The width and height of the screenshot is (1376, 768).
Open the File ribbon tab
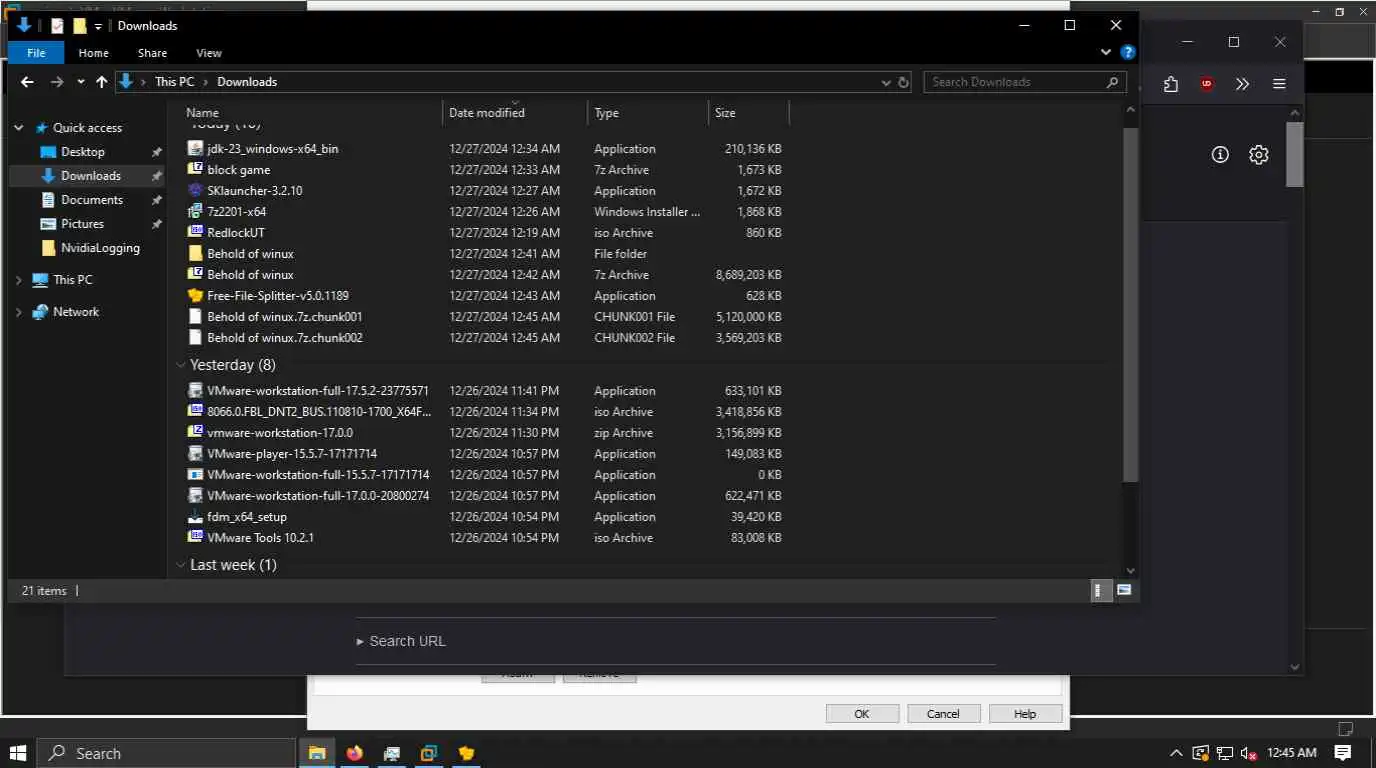tap(36, 53)
